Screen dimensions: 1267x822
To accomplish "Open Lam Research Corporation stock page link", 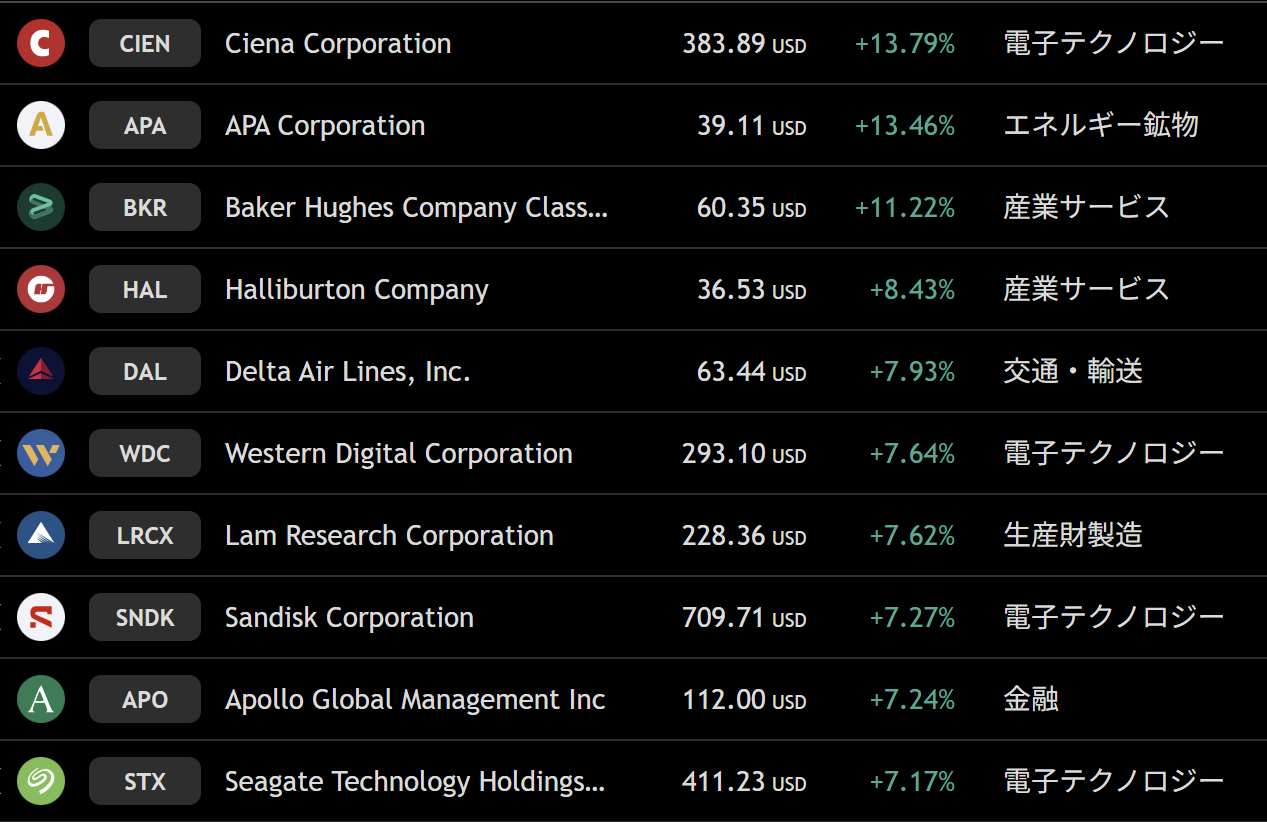I will (x=389, y=536).
